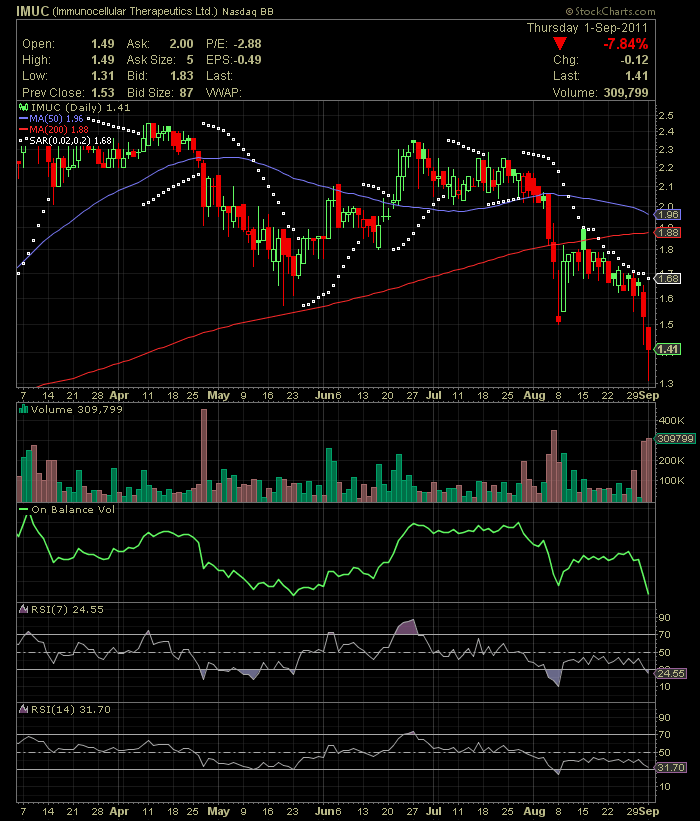Click the 400K volume axis label
Screen dimensions: 700x821
click(672, 420)
